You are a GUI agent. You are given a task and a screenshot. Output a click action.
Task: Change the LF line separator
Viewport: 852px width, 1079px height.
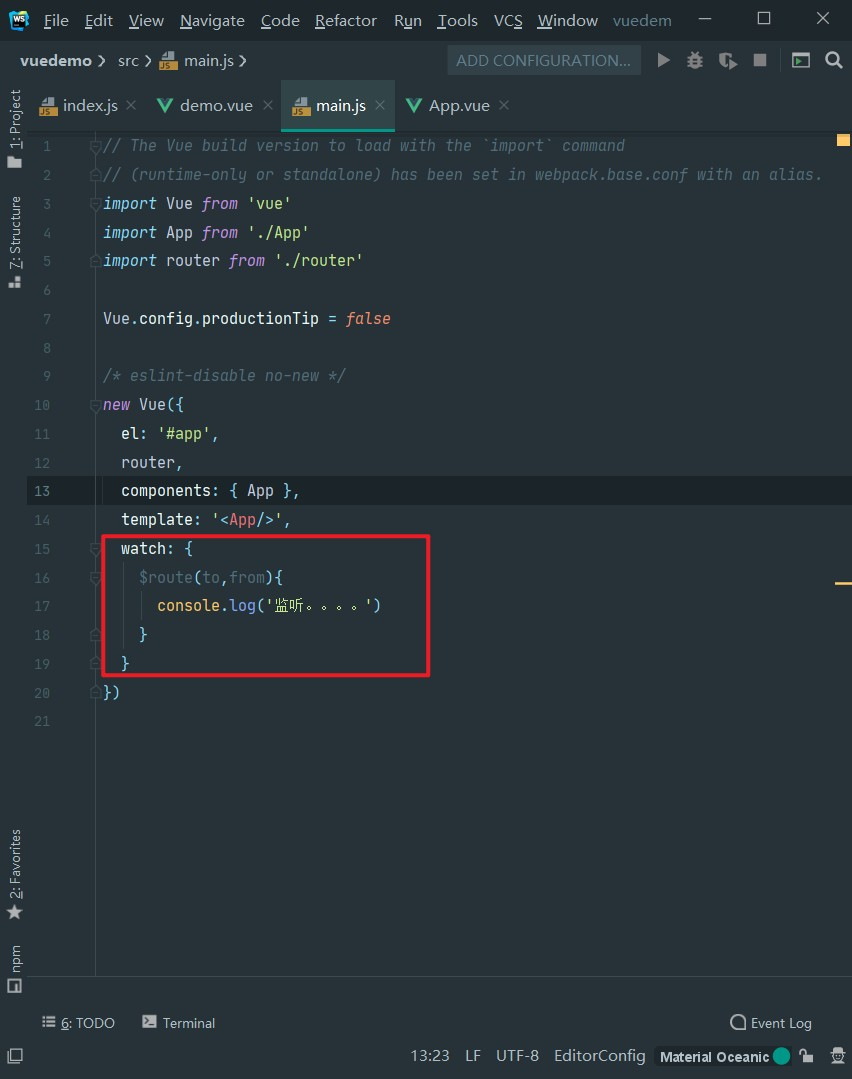(x=473, y=1056)
